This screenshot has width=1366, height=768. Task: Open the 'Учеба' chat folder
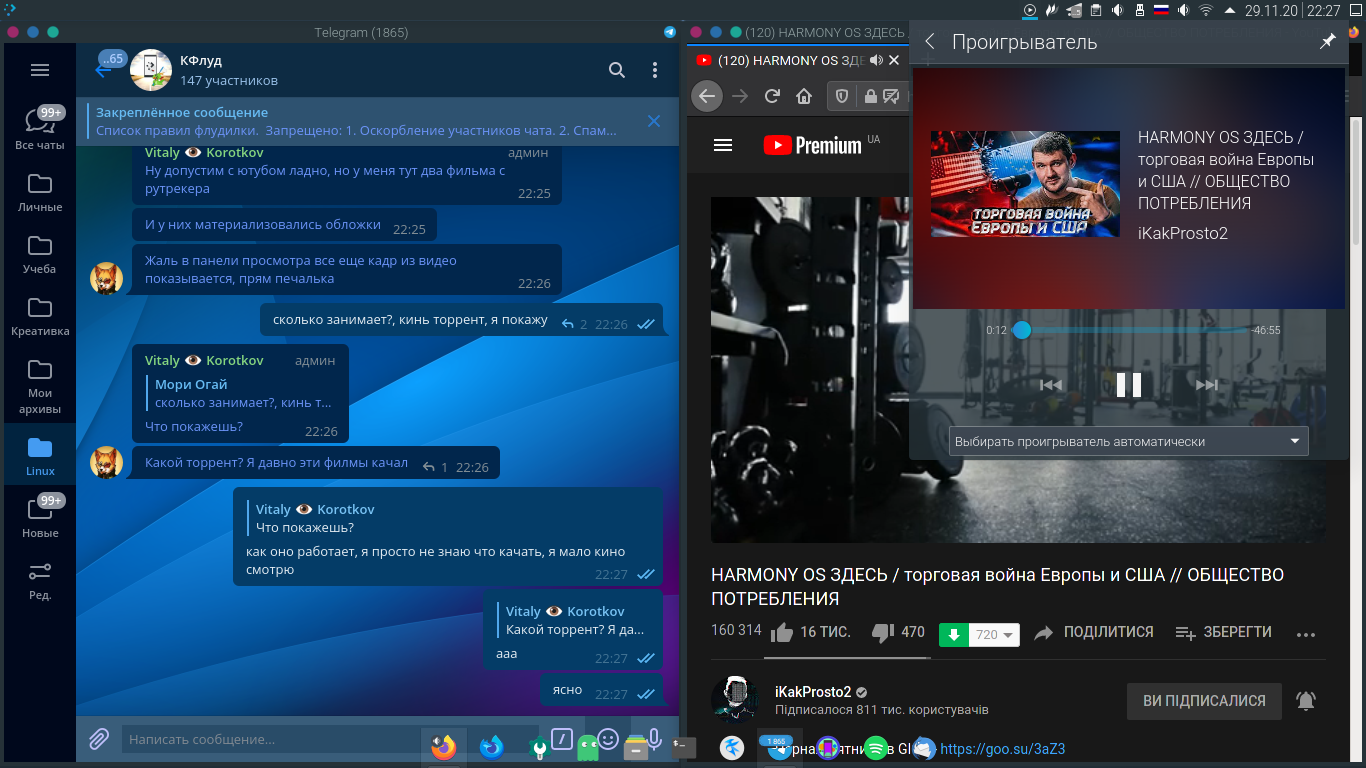(x=39, y=253)
